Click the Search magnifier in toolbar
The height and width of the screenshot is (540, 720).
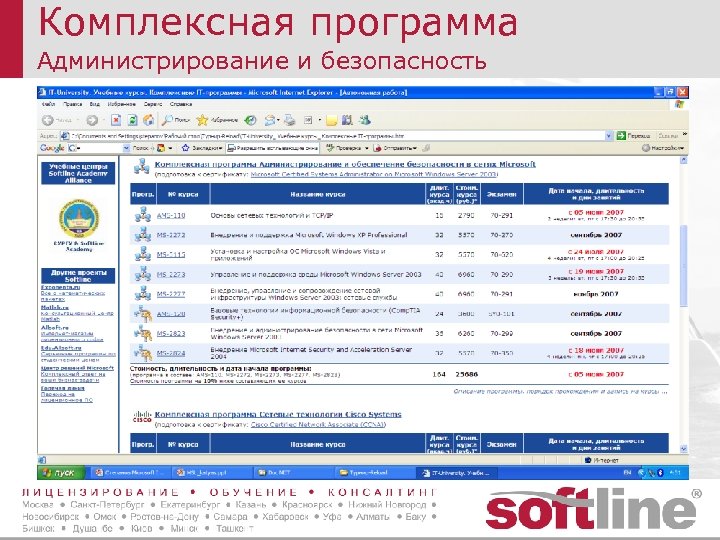[167, 120]
